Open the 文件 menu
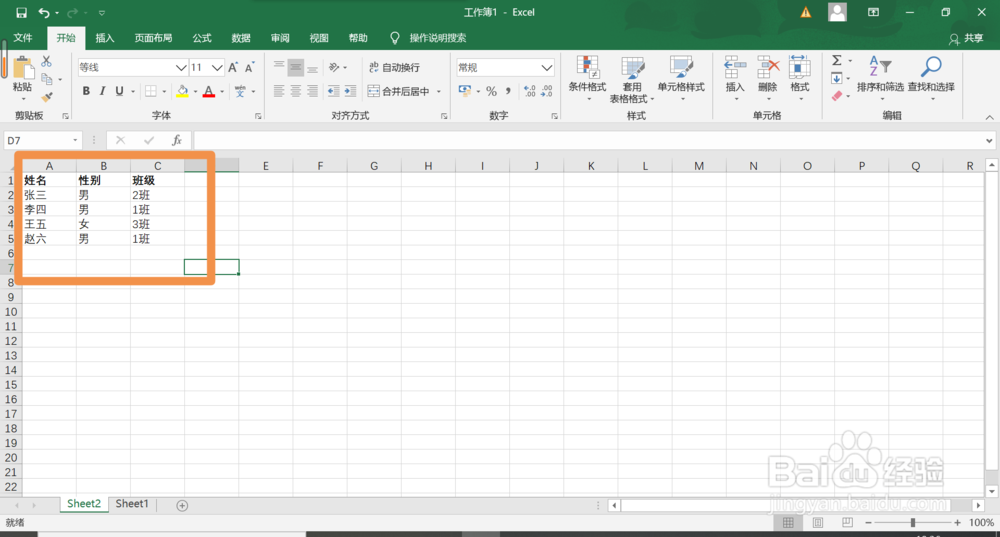The image size is (1000, 537). [23, 38]
